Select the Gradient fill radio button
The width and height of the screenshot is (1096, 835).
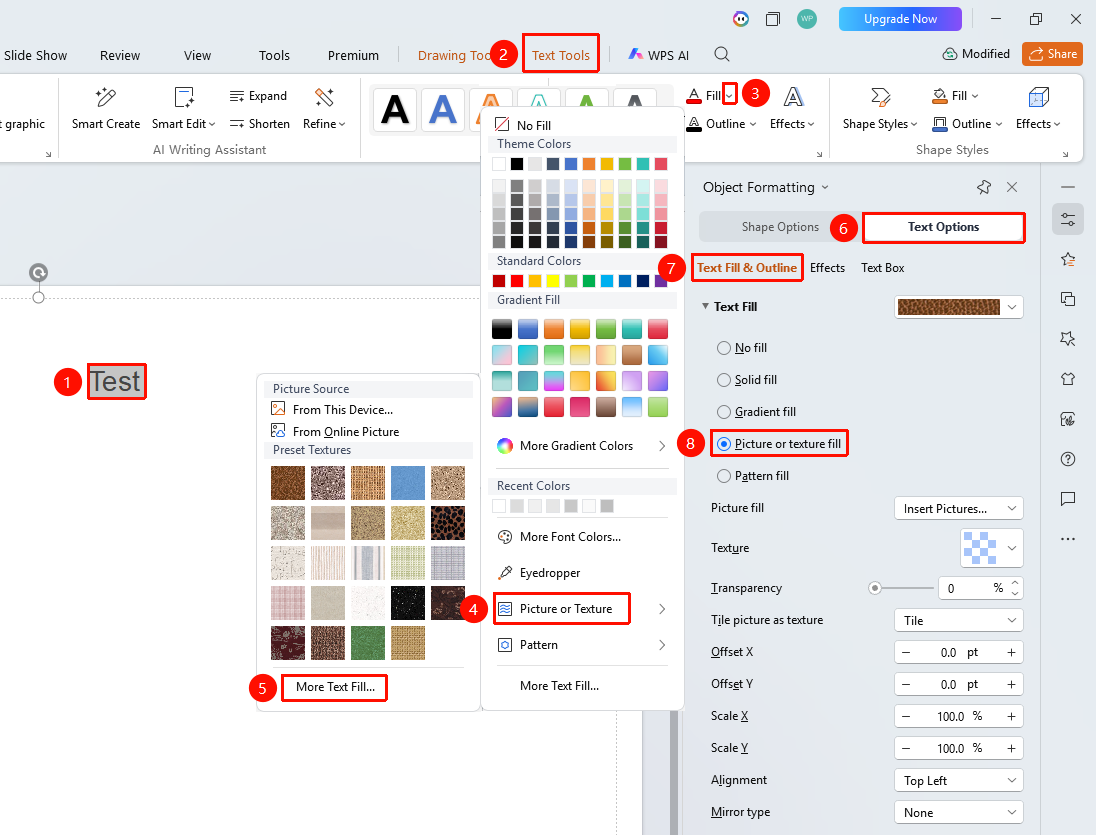click(x=723, y=412)
